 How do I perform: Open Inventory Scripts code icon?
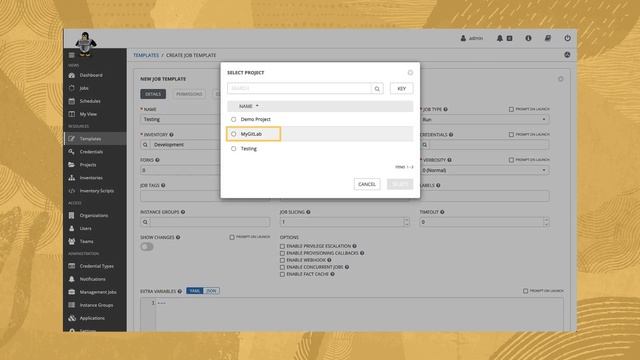72,191
